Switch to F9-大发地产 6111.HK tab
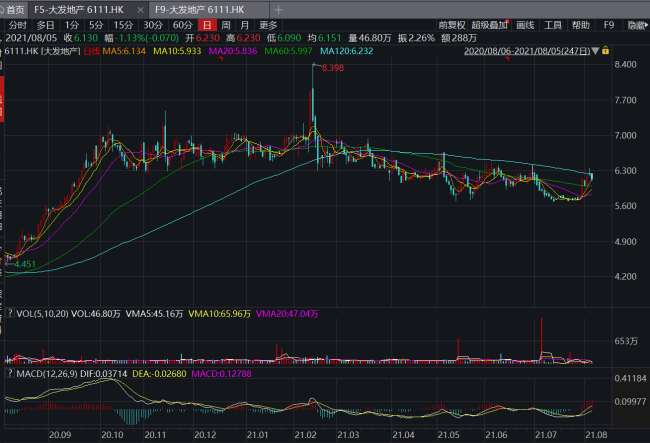The image size is (650, 443). pos(200,10)
